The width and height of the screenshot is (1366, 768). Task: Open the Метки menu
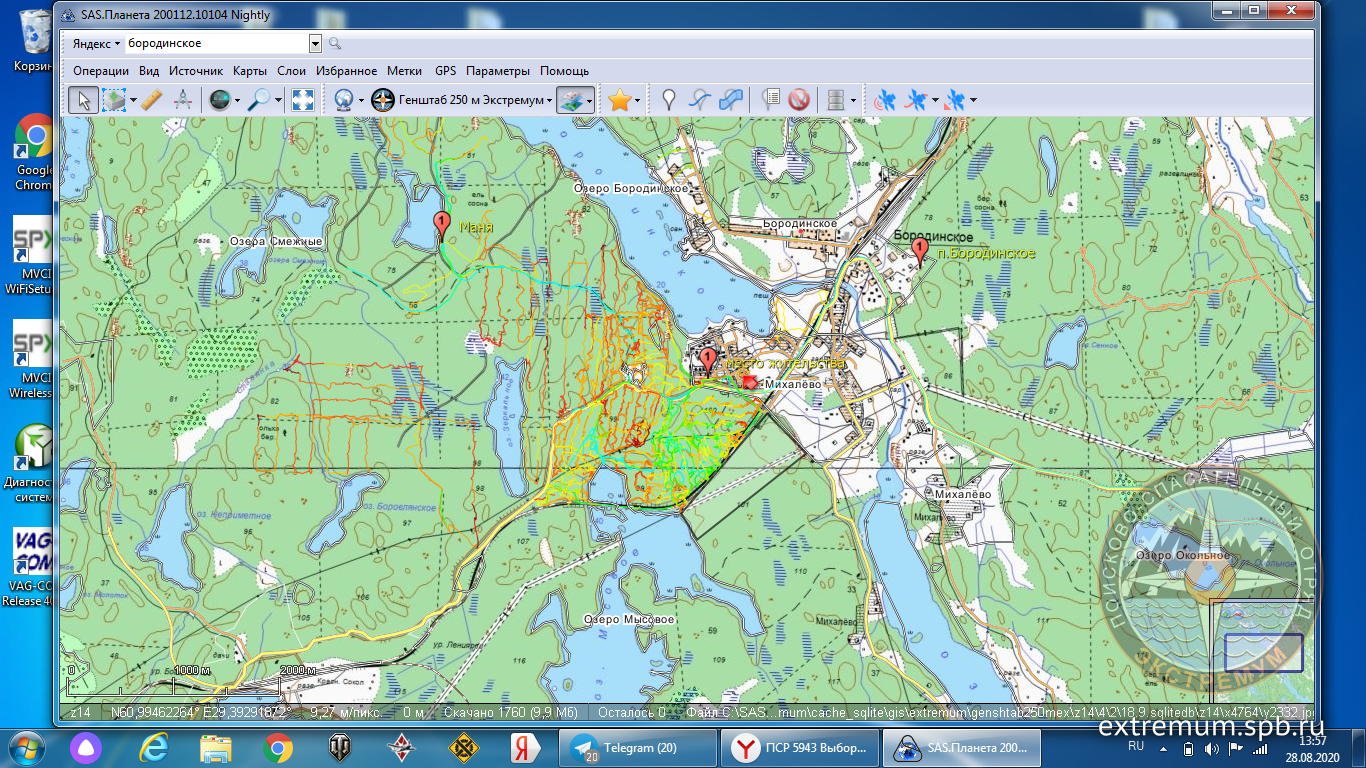click(404, 71)
